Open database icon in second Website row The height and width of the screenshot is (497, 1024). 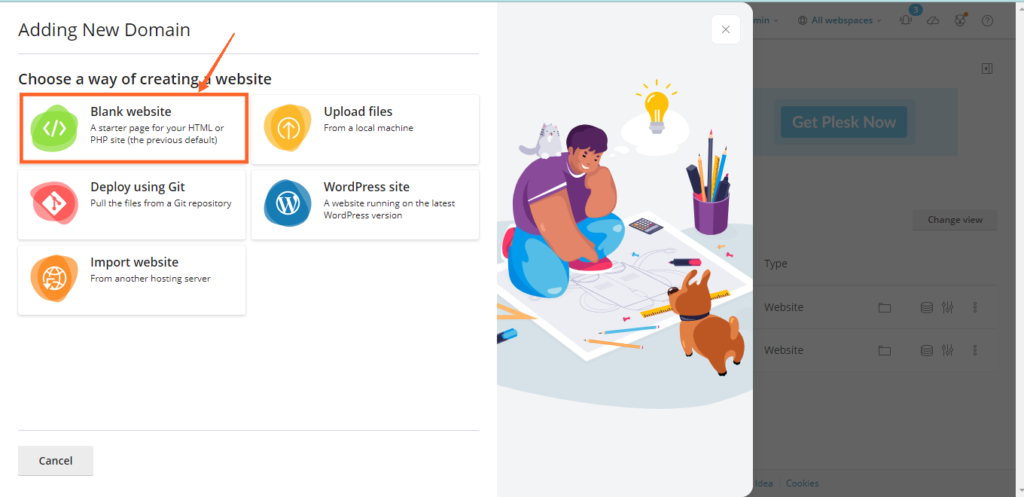tap(926, 351)
